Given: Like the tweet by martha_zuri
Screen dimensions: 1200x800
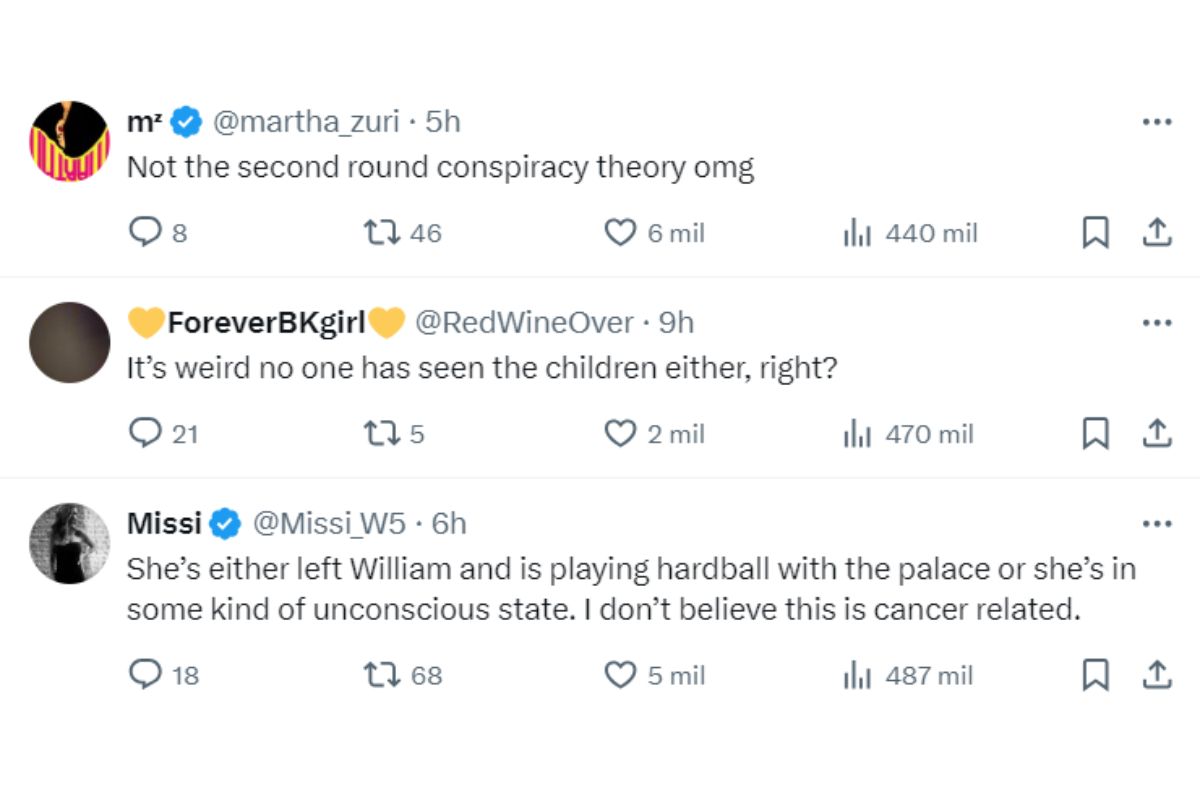Looking at the screenshot, I should coord(621,233).
